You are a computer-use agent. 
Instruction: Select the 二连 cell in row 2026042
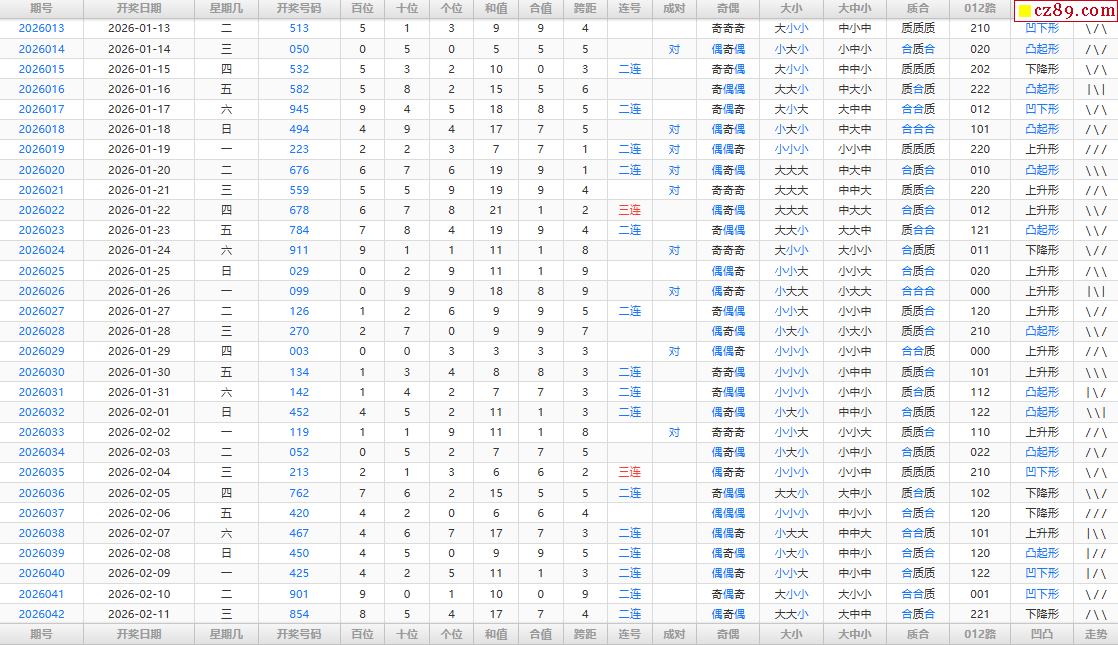coord(630,614)
